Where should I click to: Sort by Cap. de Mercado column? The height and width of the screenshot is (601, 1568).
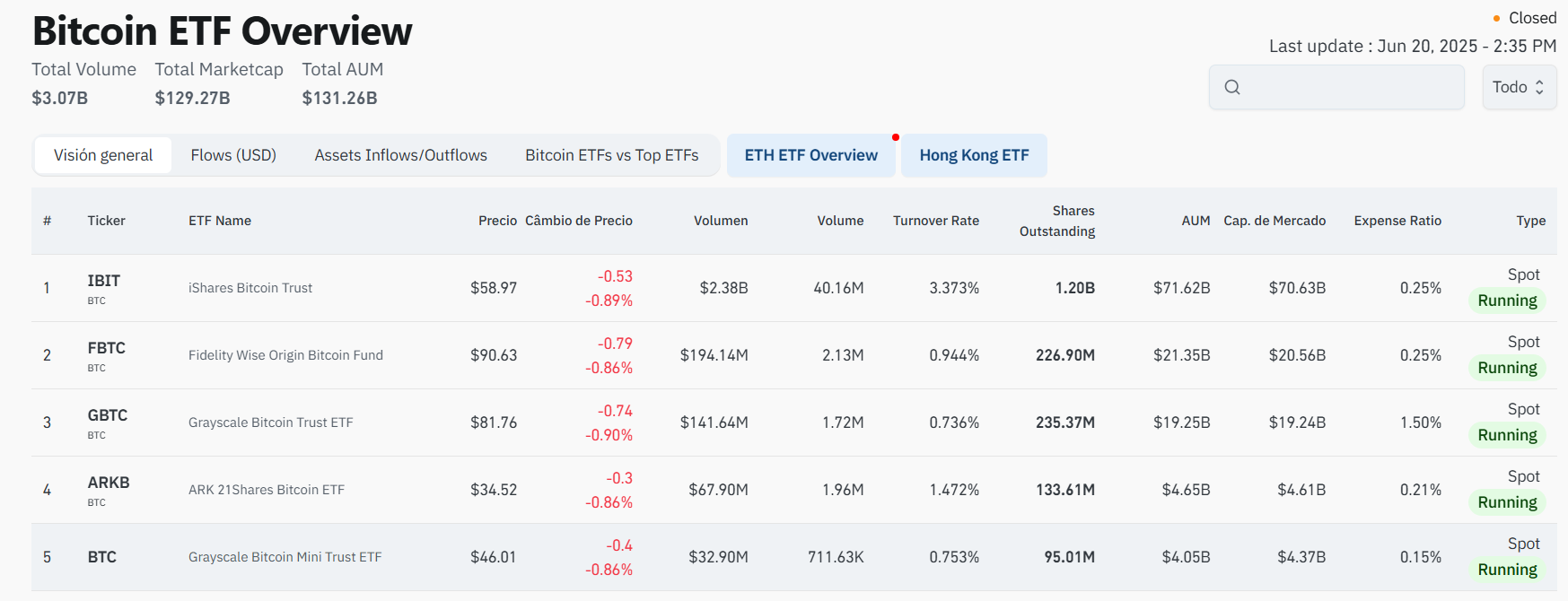point(1275,221)
